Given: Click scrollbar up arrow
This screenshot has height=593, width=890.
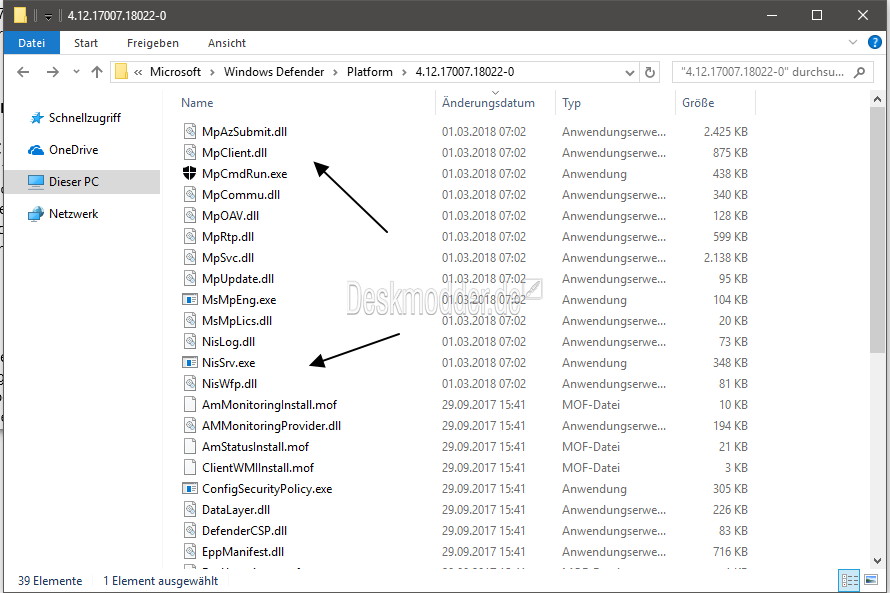Looking at the screenshot, I should coord(877,99).
